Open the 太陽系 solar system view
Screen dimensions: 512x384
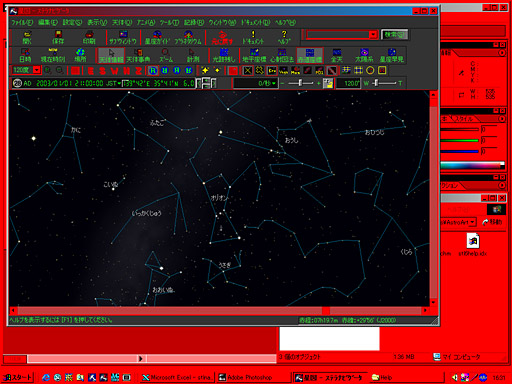coord(364,55)
